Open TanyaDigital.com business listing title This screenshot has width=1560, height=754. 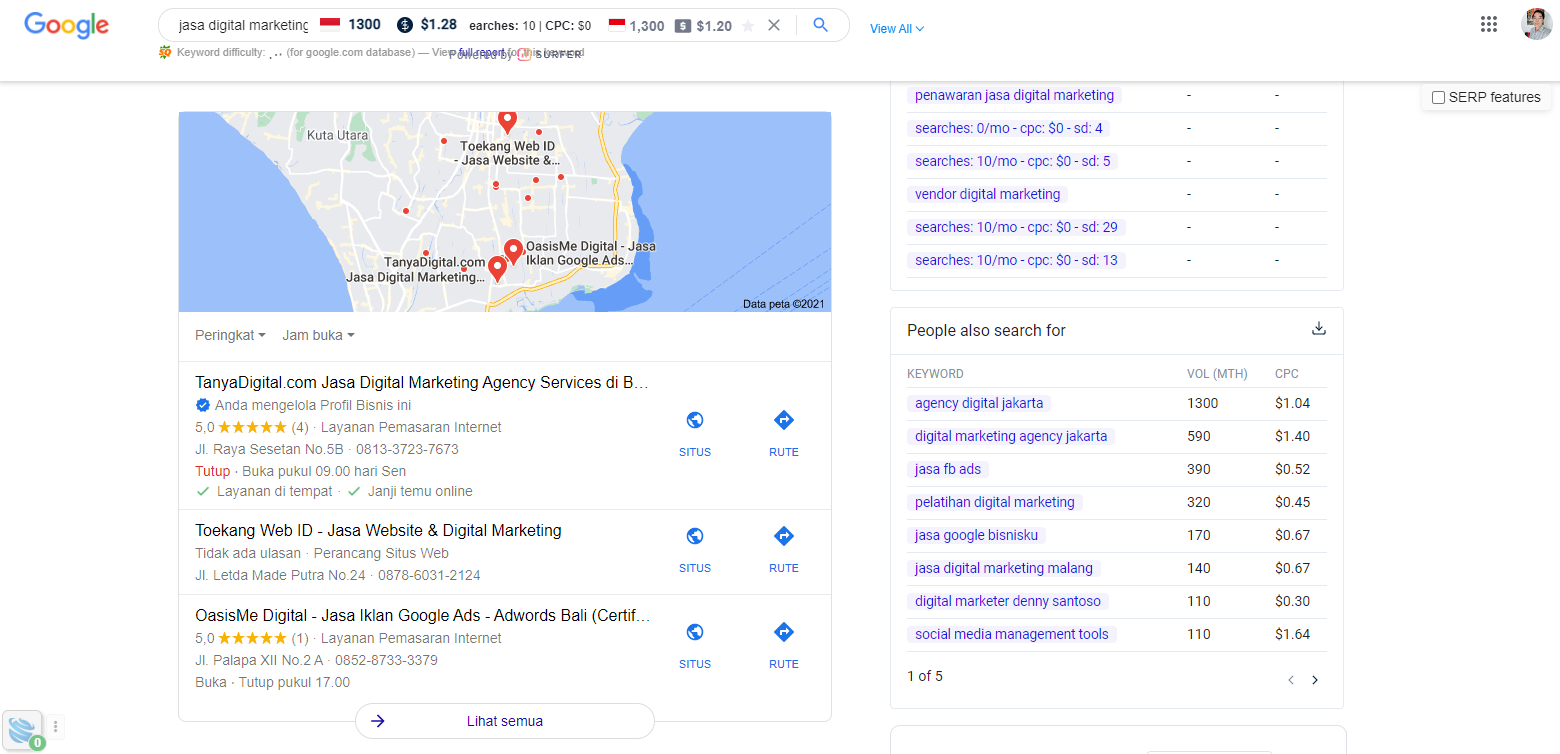pyautogui.click(x=423, y=382)
